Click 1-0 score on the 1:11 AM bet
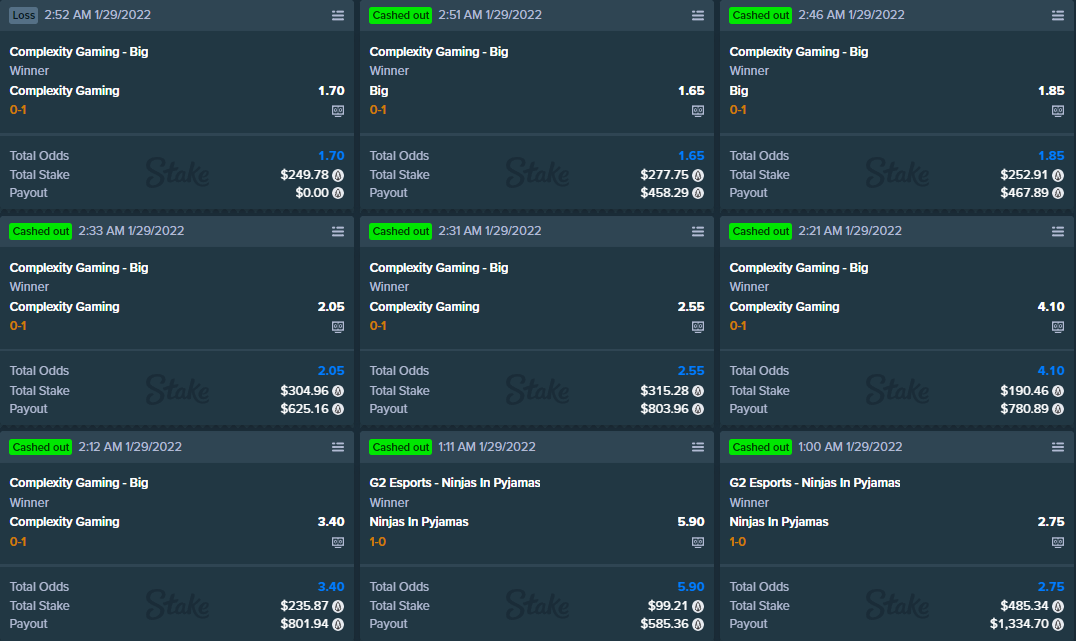1076x641 pixels. coord(377,541)
